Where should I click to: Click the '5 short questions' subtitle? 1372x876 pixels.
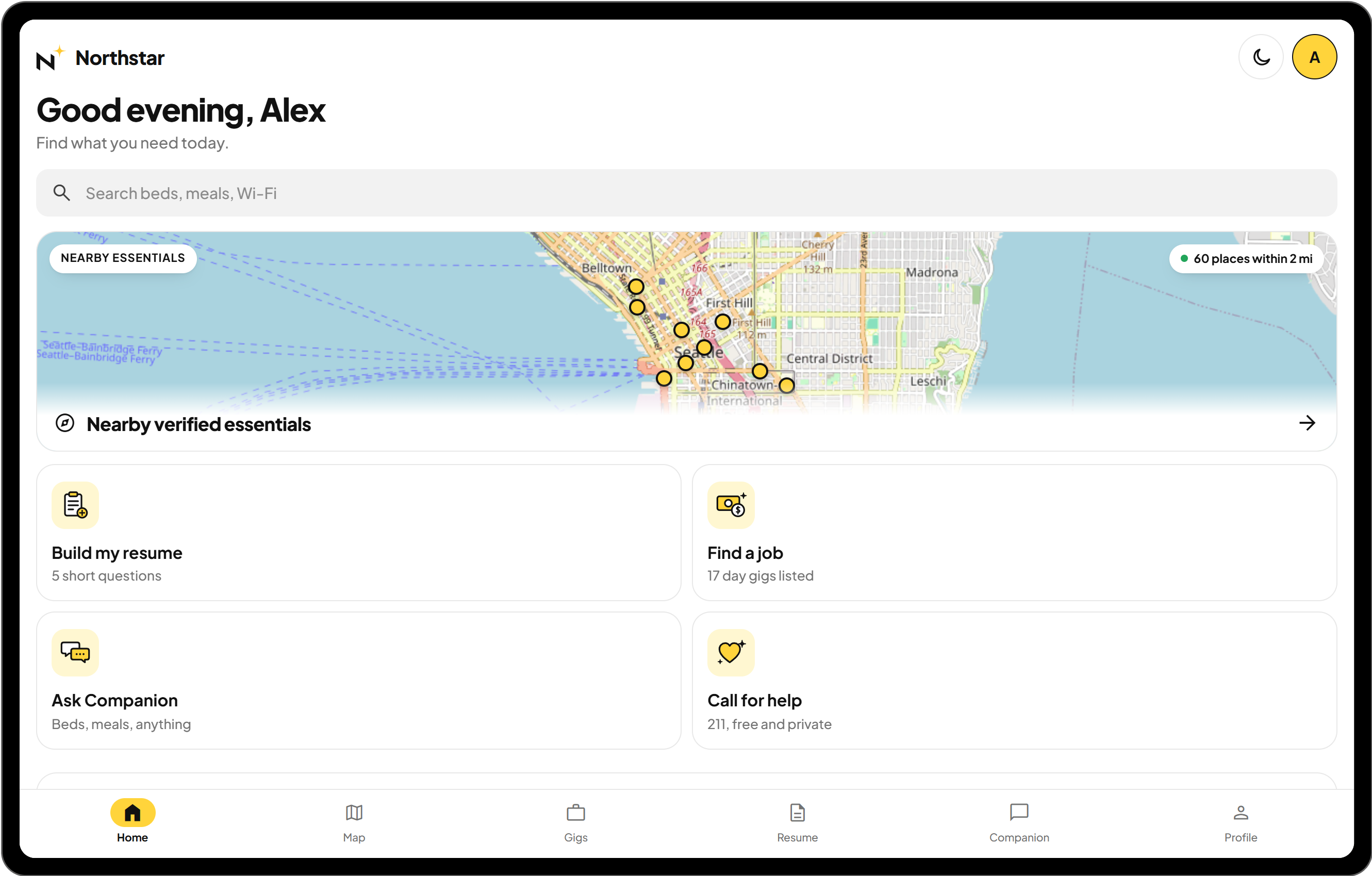tap(107, 575)
